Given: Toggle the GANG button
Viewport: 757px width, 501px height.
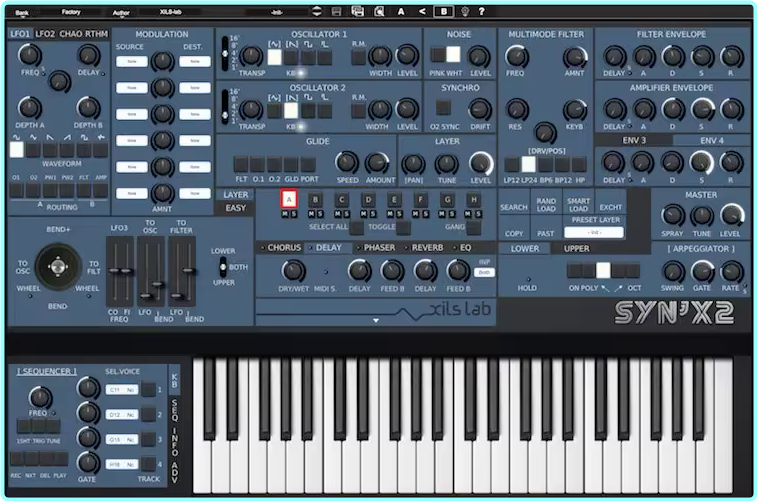Looking at the screenshot, I should pyautogui.click(x=474, y=228).
